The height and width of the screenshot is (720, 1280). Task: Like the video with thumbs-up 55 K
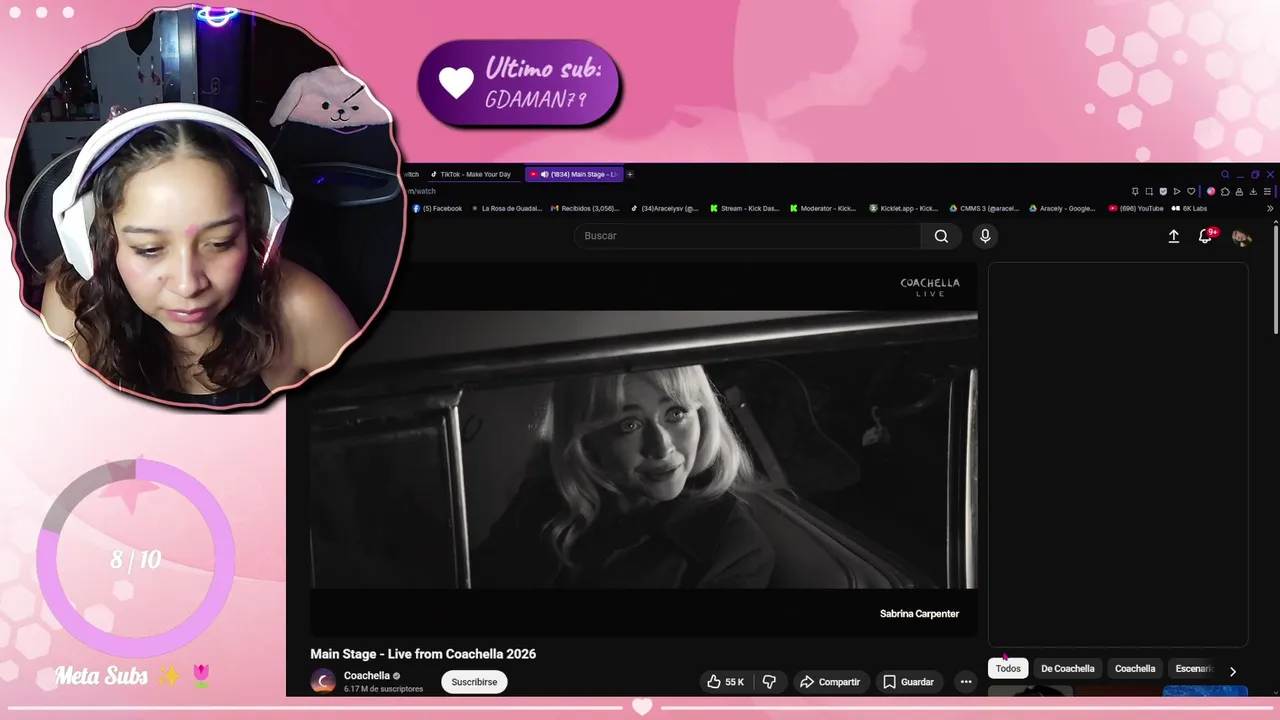point(726,682)
